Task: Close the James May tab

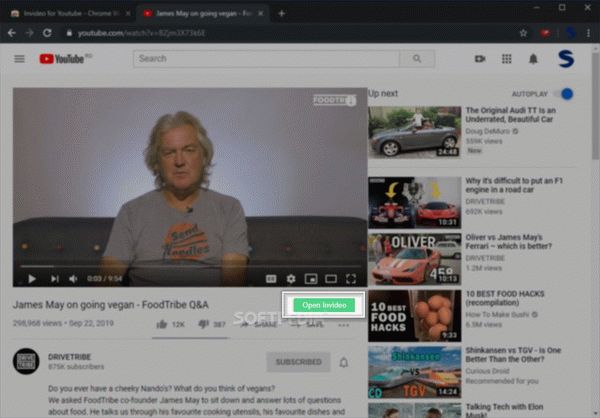Action: pos(261,13)
